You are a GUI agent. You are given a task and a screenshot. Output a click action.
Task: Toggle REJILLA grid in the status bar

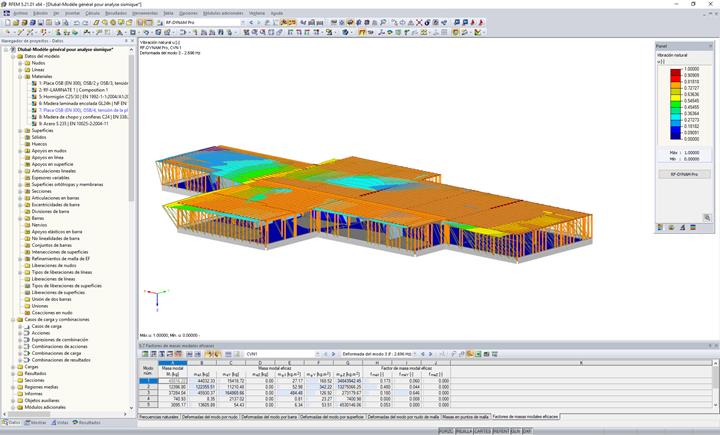pyautogui.click(x=464, y=431)
